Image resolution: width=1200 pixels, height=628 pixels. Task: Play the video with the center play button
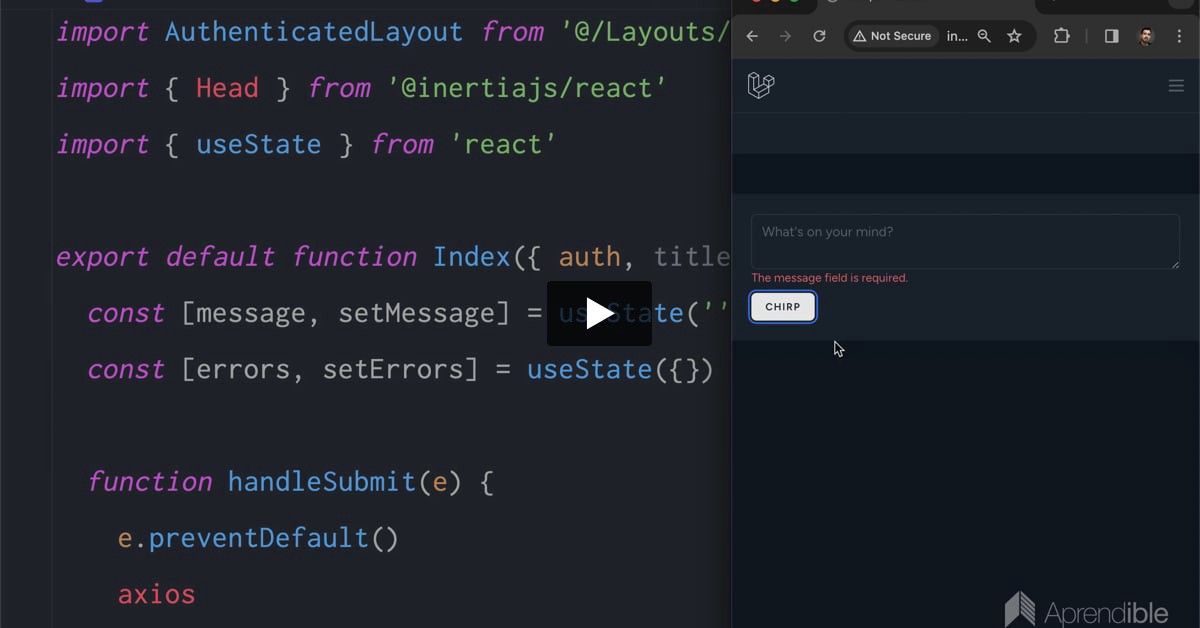(x=599, y=314)
